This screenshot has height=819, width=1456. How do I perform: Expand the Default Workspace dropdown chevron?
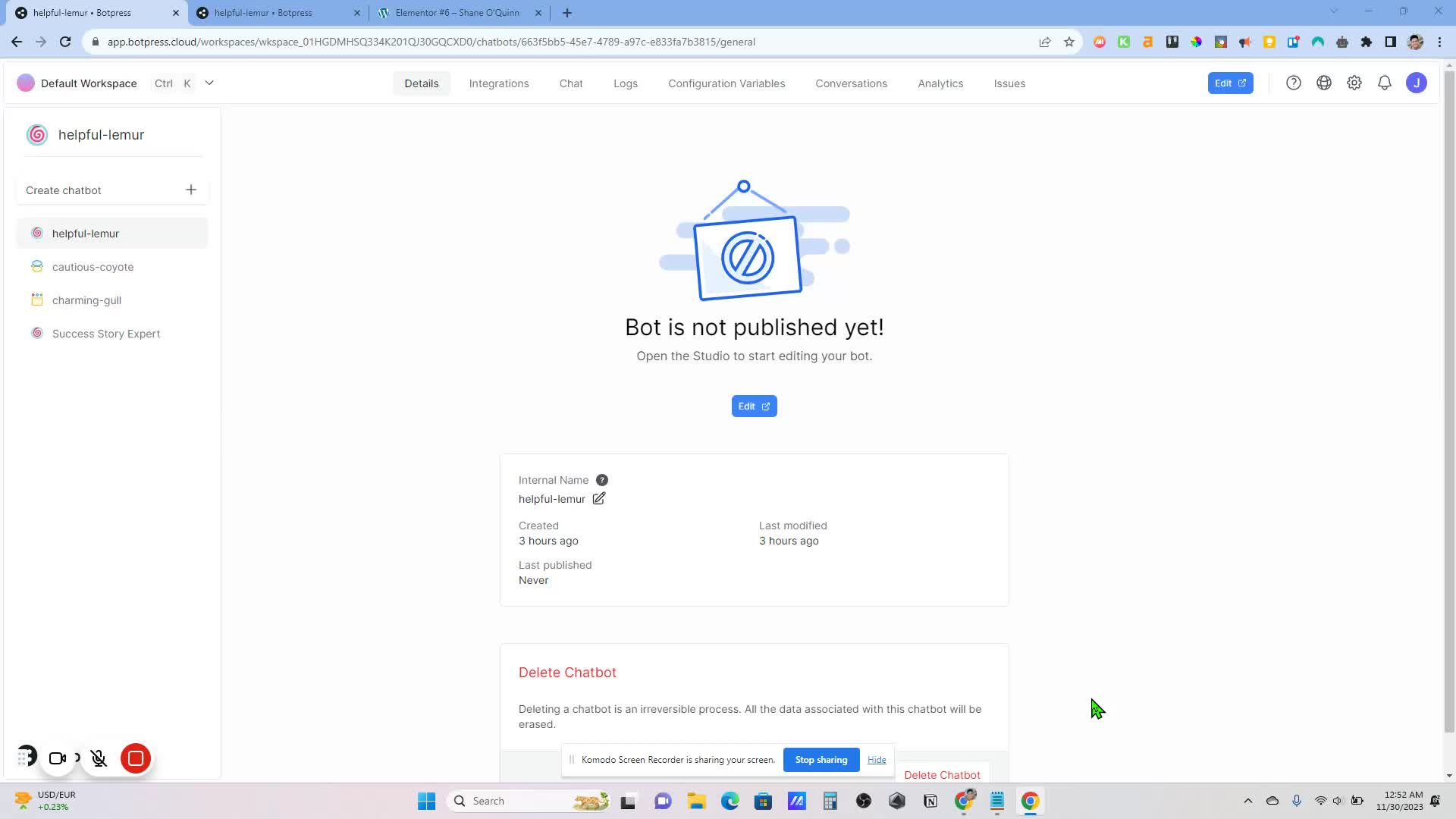point(209,83)
